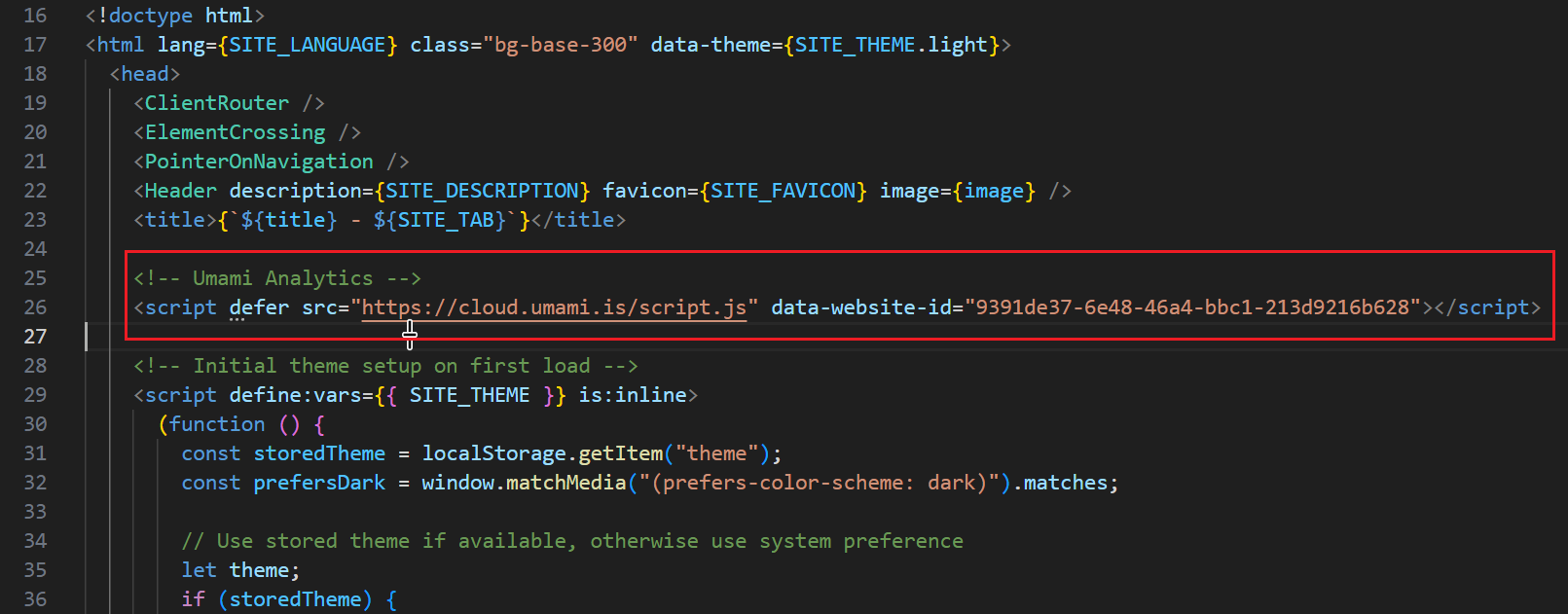Open the cloud.umami.is script URL link
This screenshot has width=1568, height=614.
(554, 307)
